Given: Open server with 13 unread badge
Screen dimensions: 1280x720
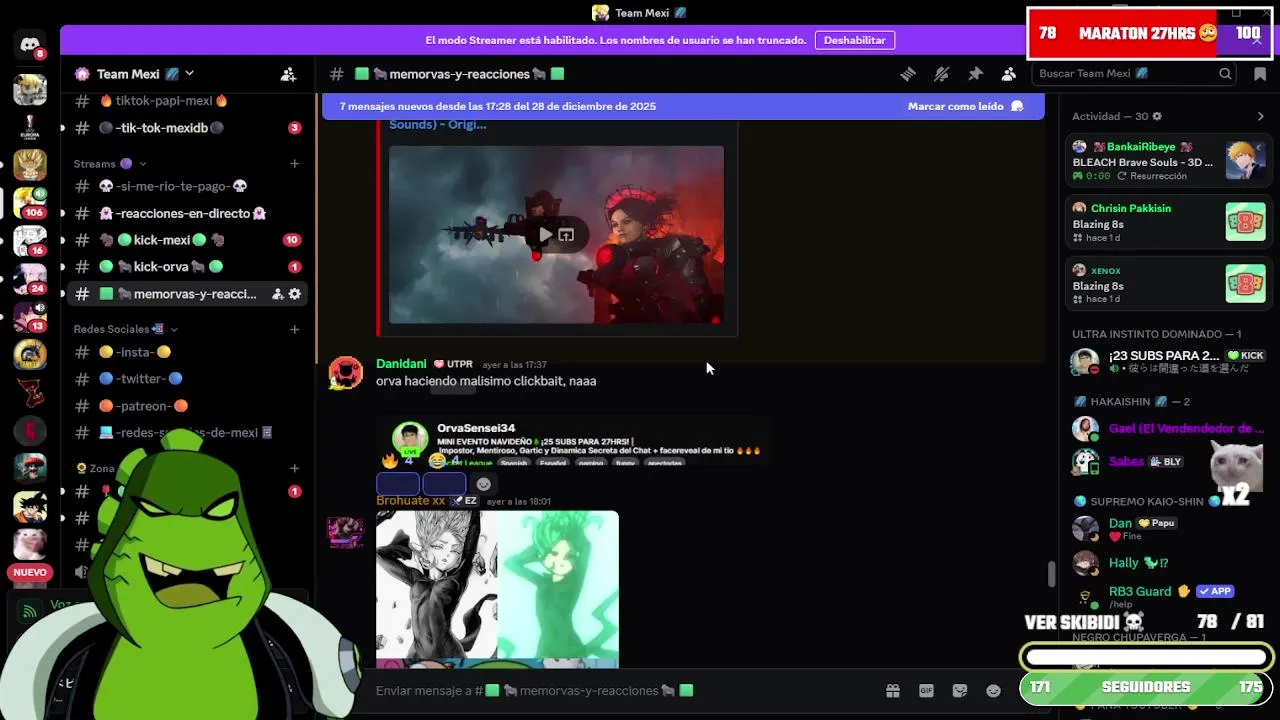Looking at the screenshot, I should tap(30, 317).
